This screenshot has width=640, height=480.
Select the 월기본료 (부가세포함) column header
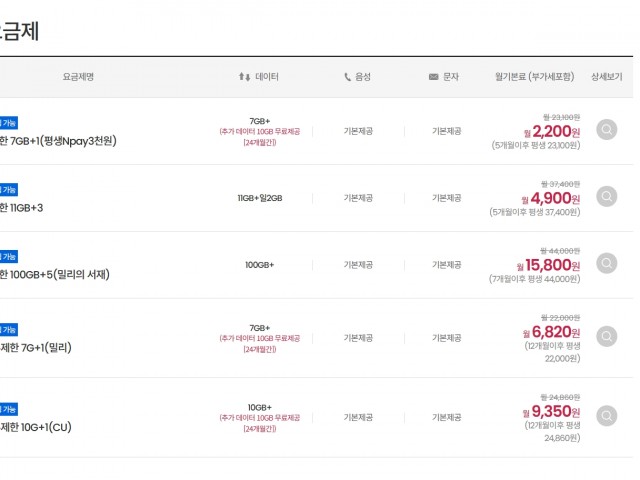coord(535,77)
